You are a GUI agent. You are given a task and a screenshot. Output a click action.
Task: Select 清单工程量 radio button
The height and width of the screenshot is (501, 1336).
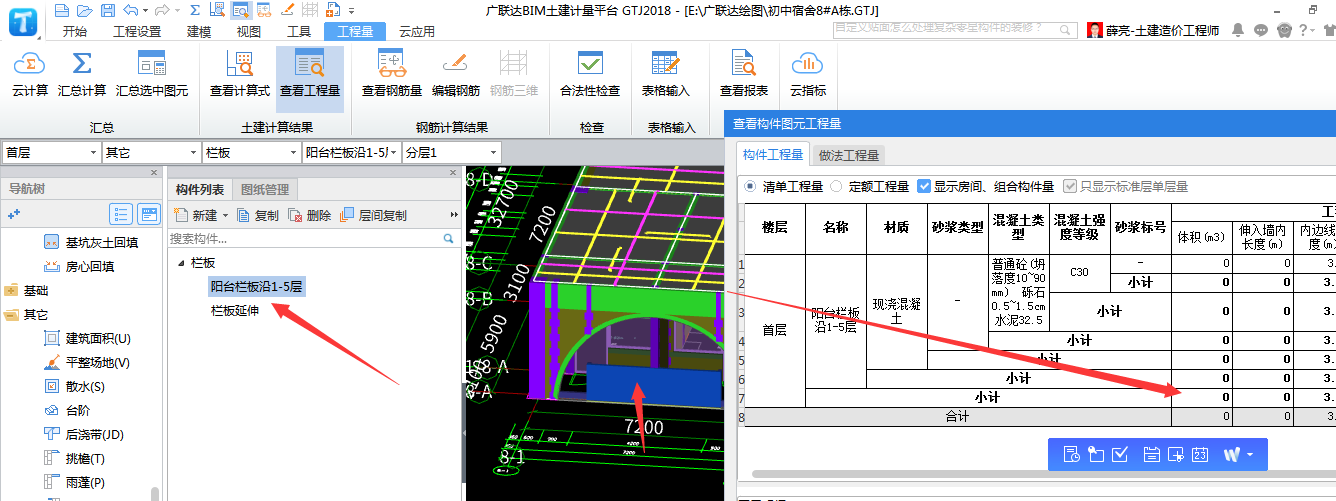[x=751, y=186]
